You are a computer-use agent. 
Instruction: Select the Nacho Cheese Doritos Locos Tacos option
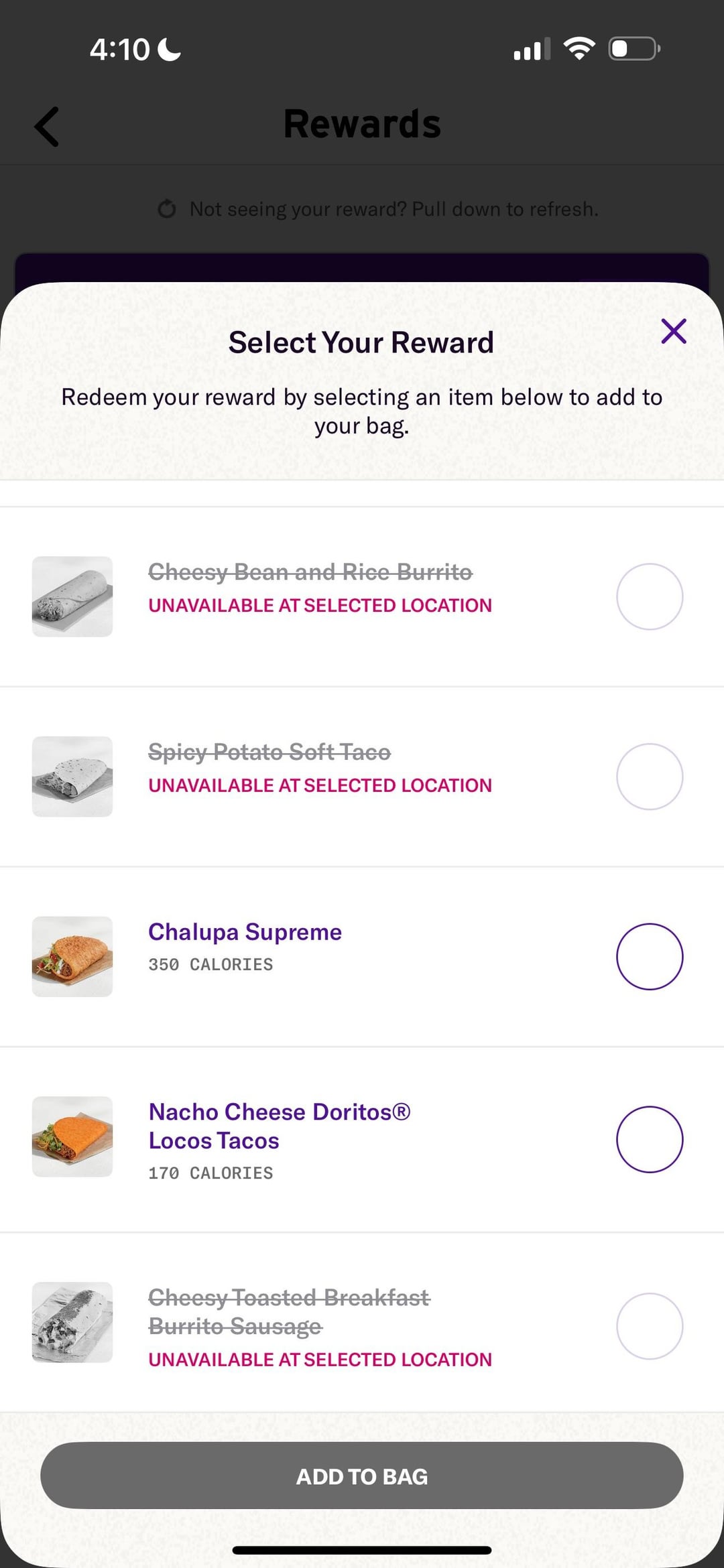[649, 1138]
